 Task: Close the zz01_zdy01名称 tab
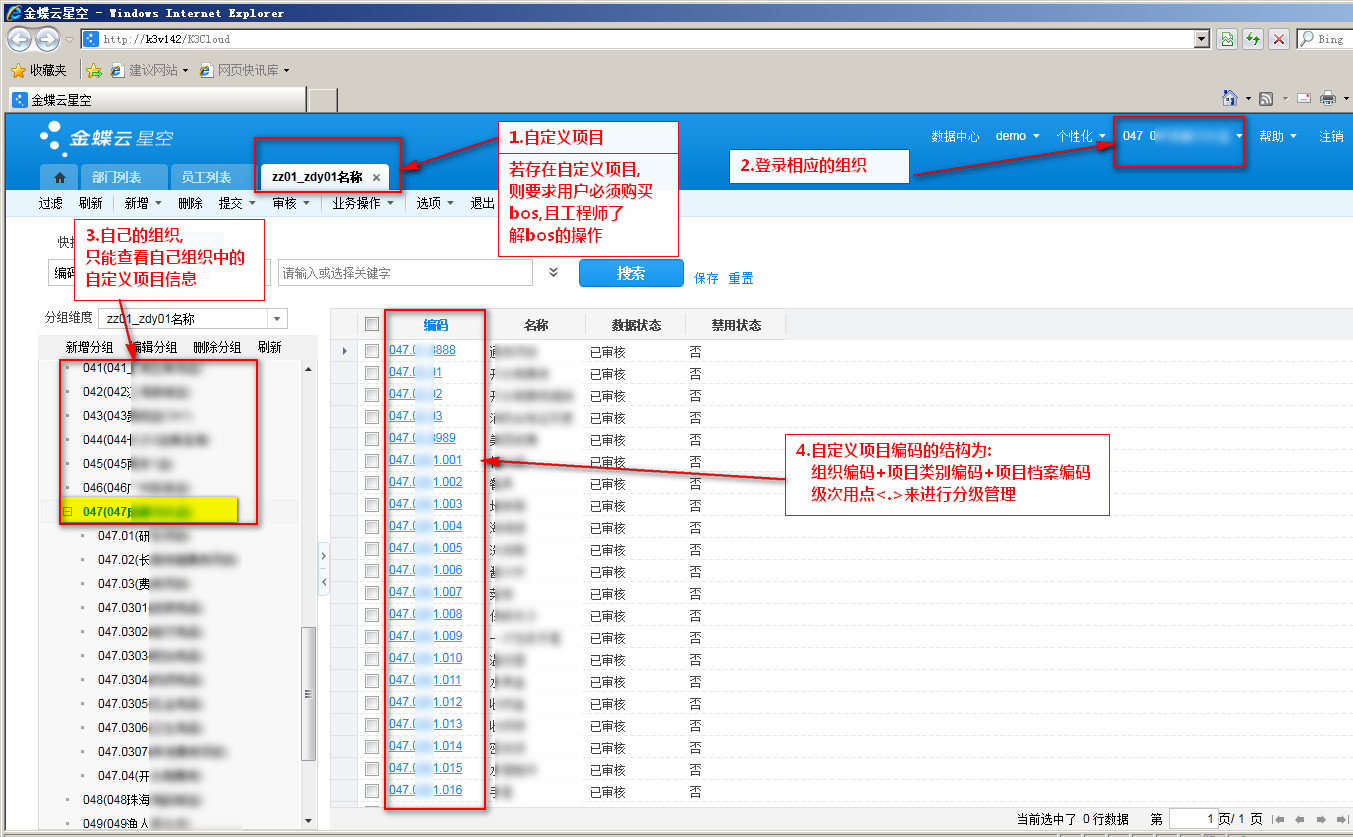pos(376,177)
